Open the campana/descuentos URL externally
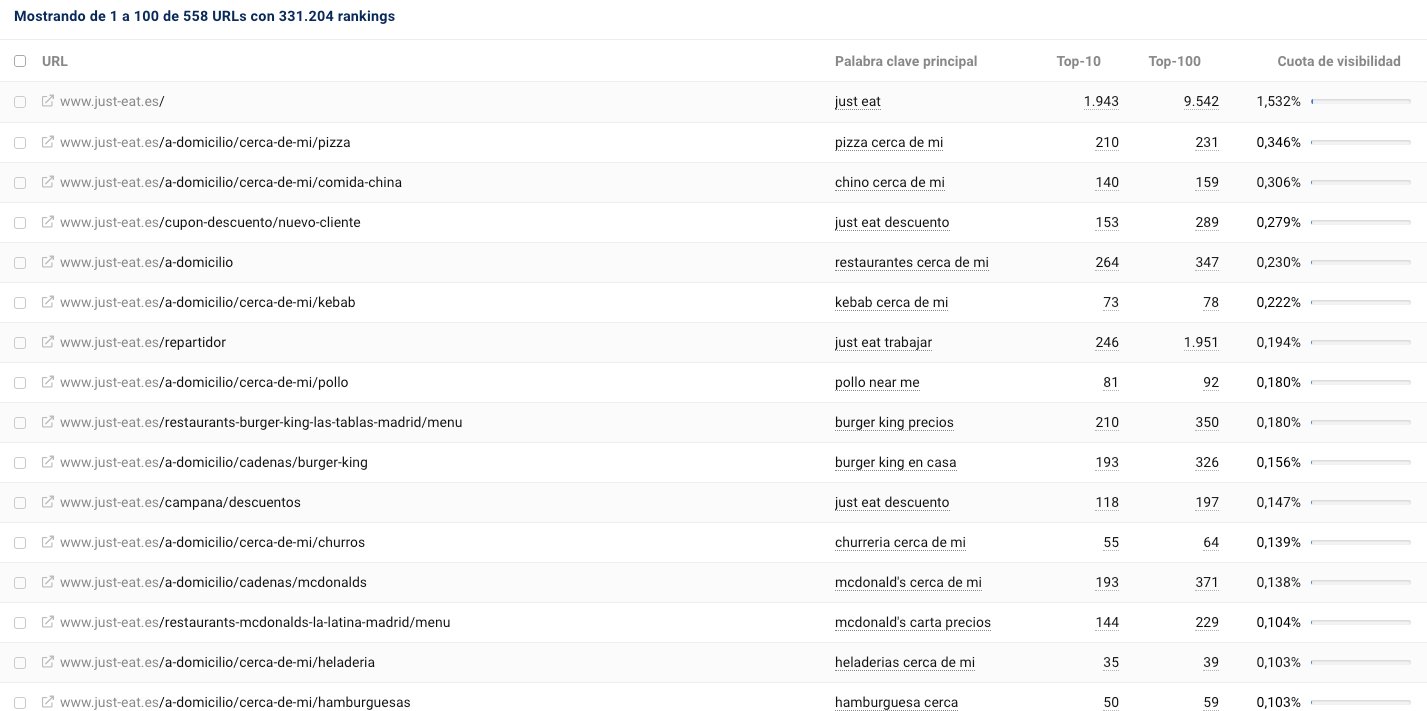The width and height of the screenshot is (1427, 711). pyautogui.click(x=47, y=502)
